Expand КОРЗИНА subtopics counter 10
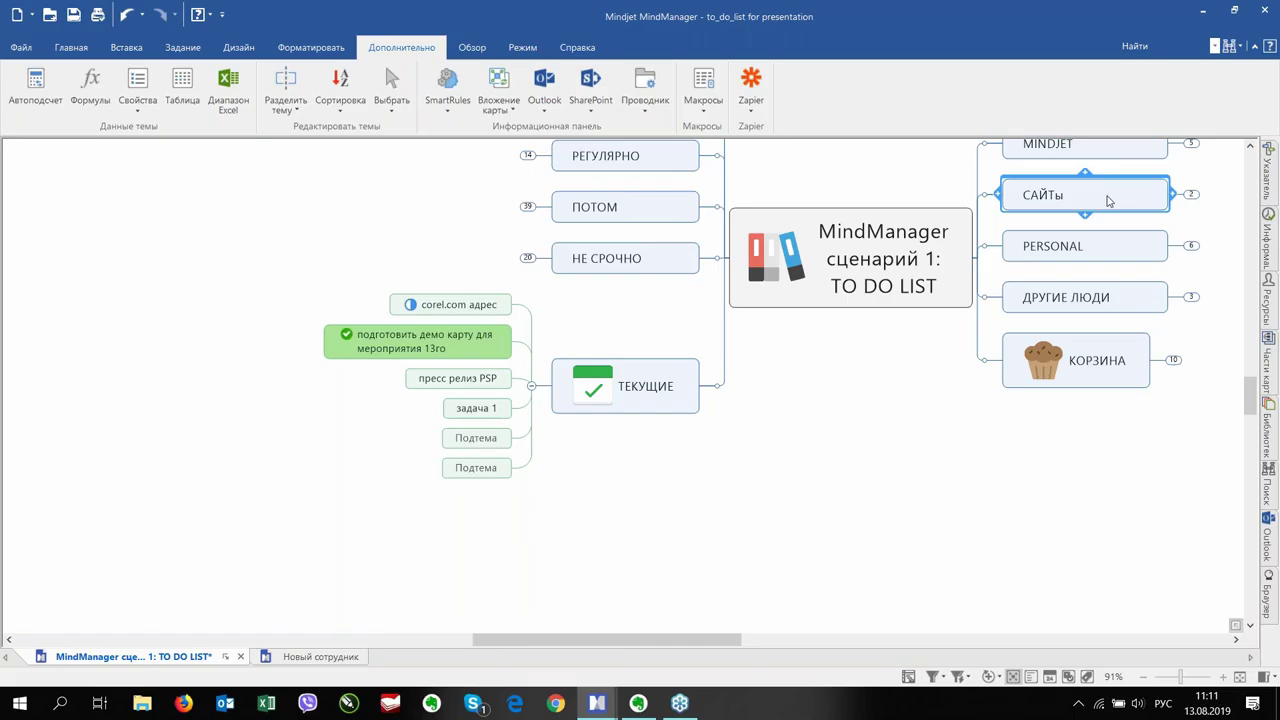 coord(1174,359)
